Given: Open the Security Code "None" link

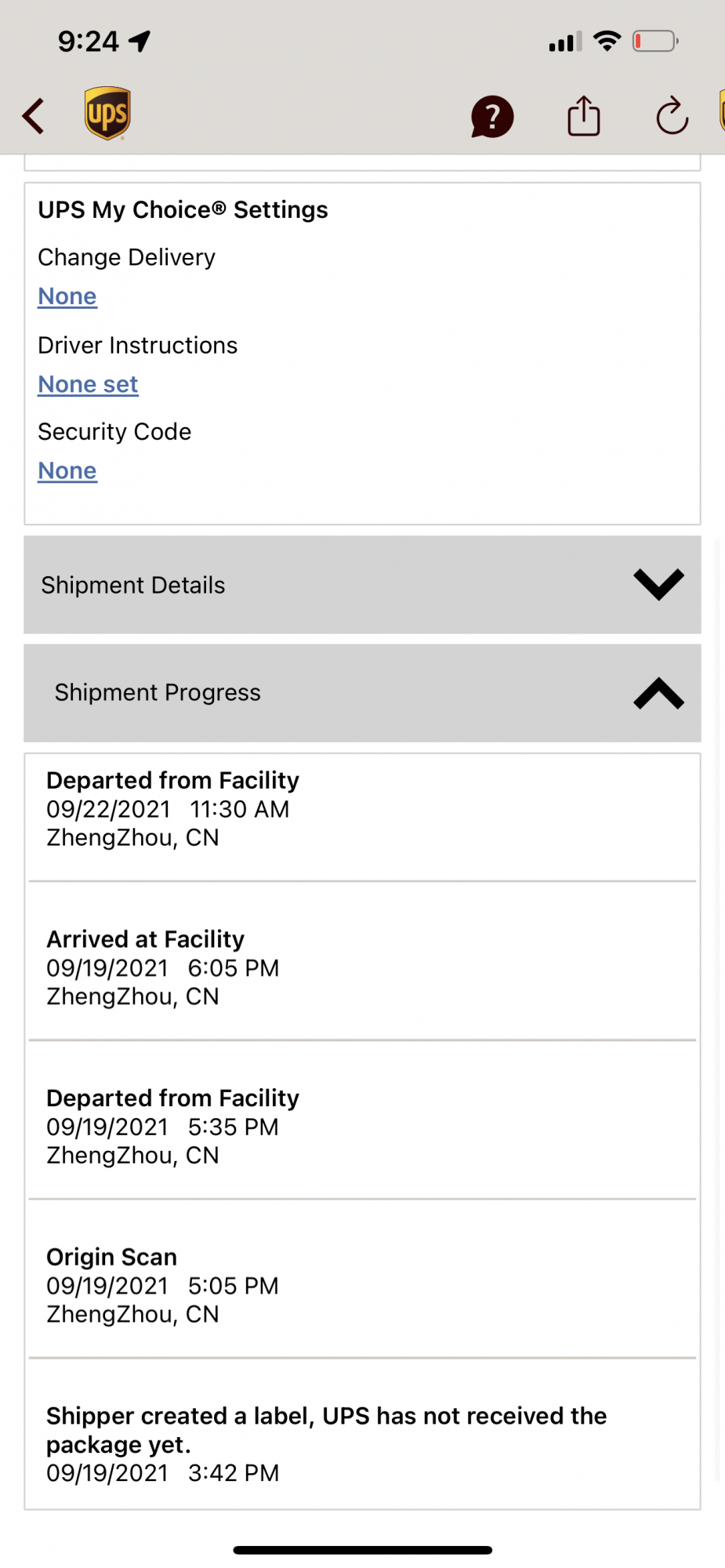Looking at the screenshot, I should [67, 470].
